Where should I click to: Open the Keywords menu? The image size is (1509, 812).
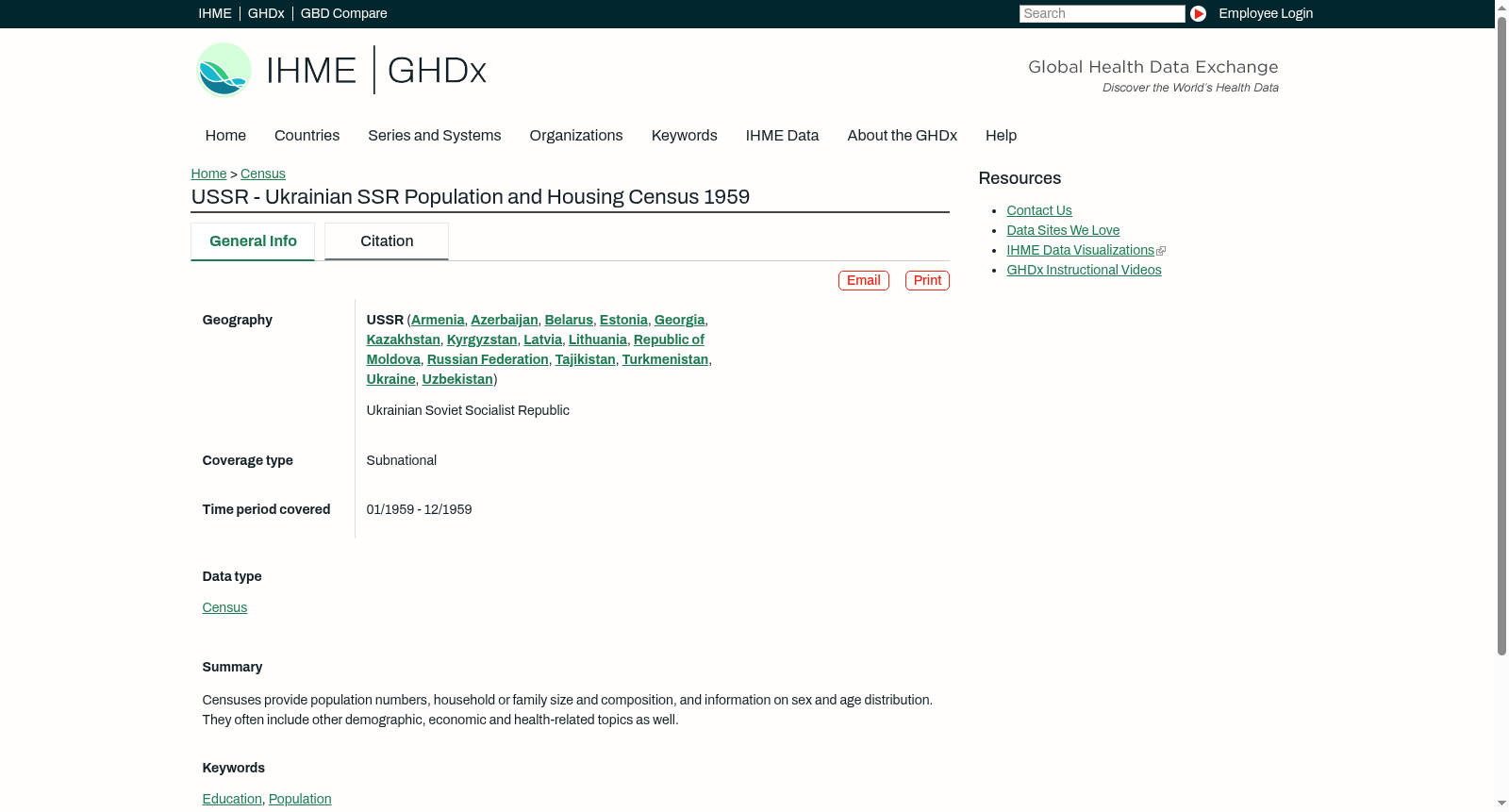pos(685,136)
